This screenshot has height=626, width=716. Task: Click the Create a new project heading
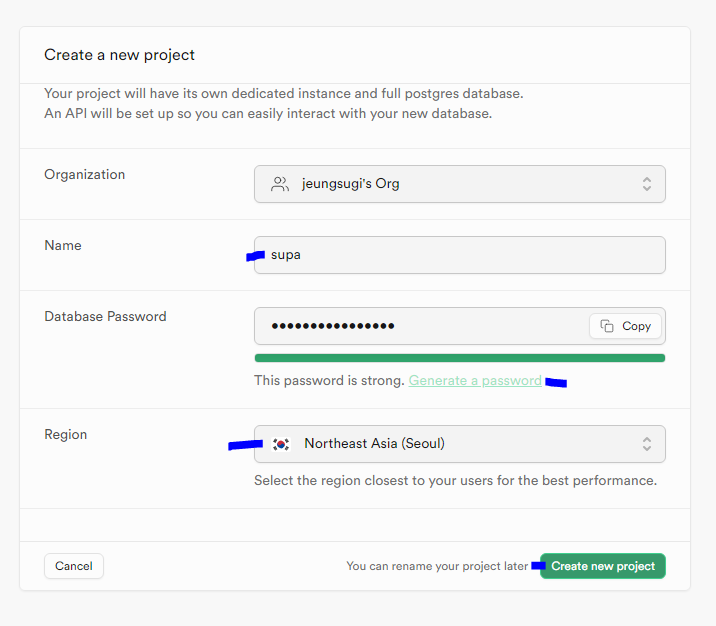click(x=119, y=55)
